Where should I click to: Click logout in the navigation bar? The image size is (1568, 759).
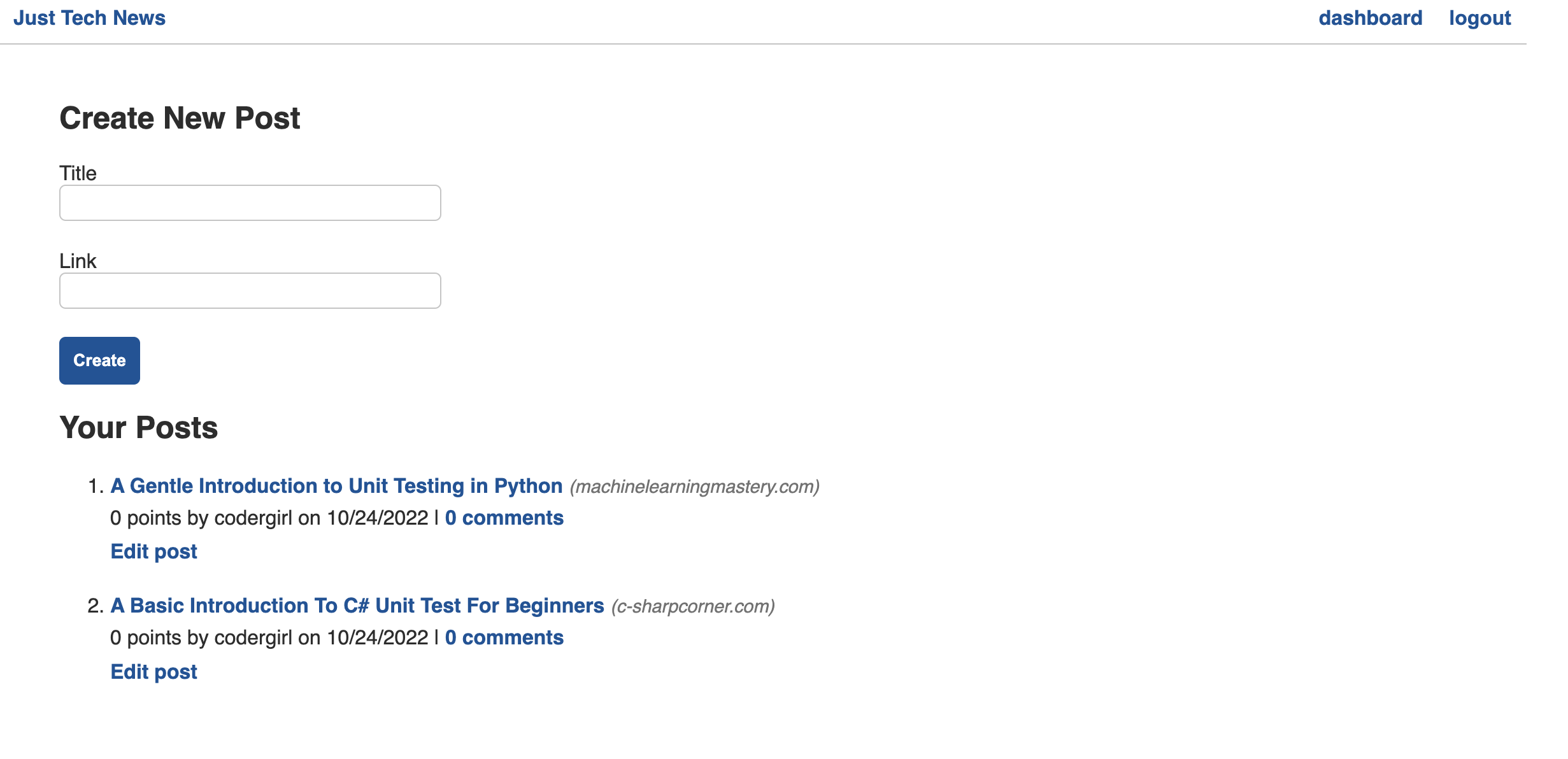(1479, 17)
